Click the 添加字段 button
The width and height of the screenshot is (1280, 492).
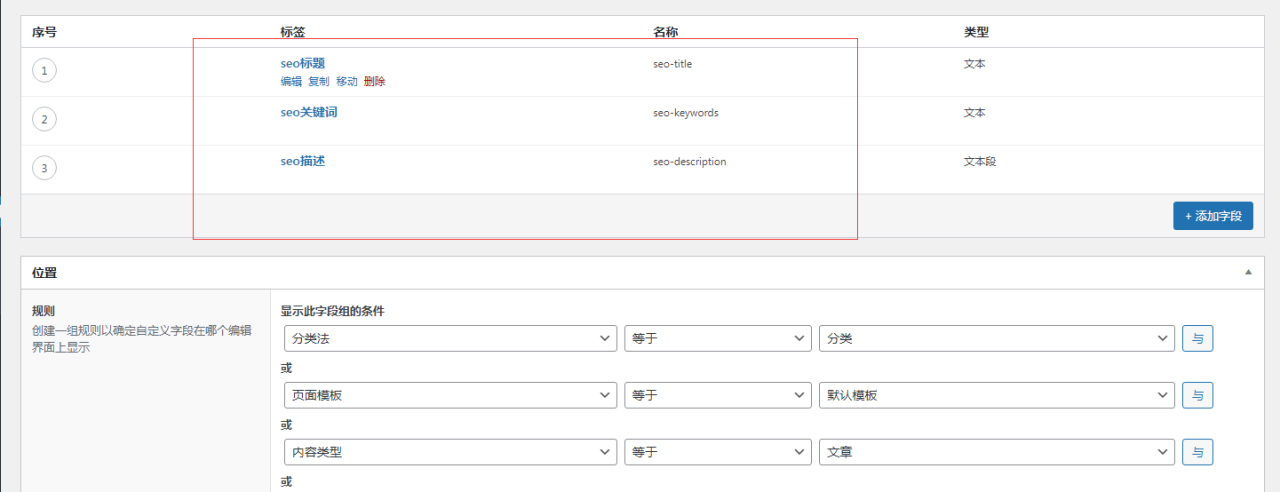tap(1212, 216)
